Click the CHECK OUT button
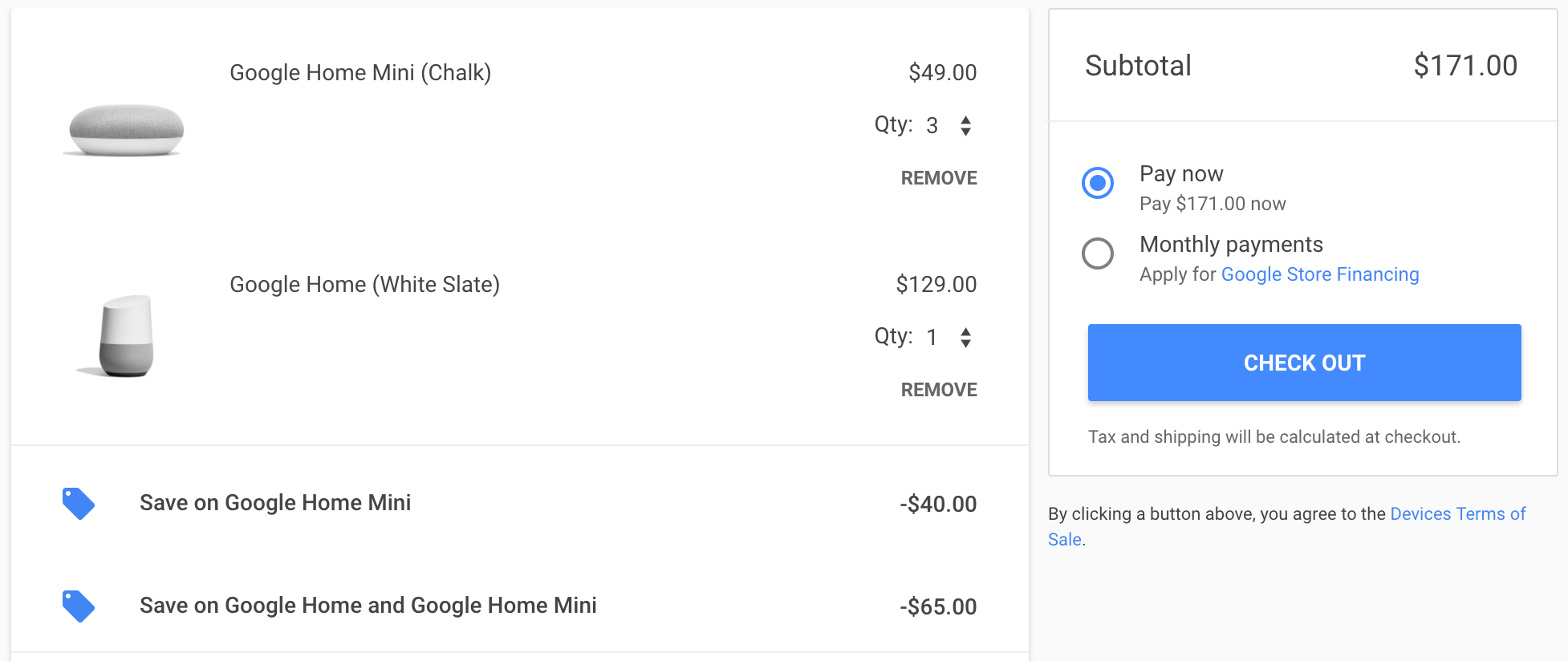This screenshot has height=661, width=1568. (x=1303, y=362)
